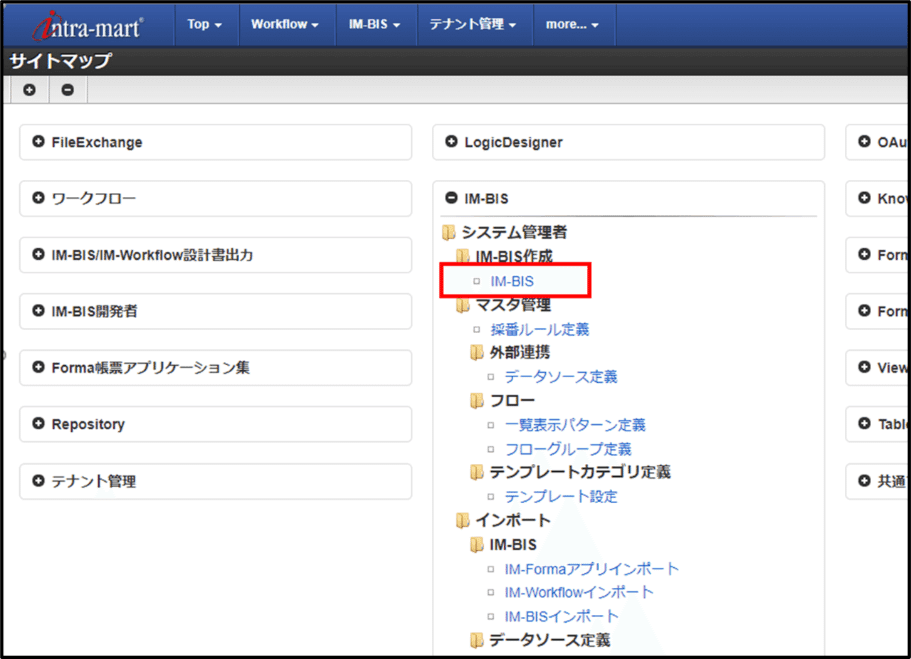Open the more... menu
This screenshot has height=659, width=911.
click(x=572, y=24)
